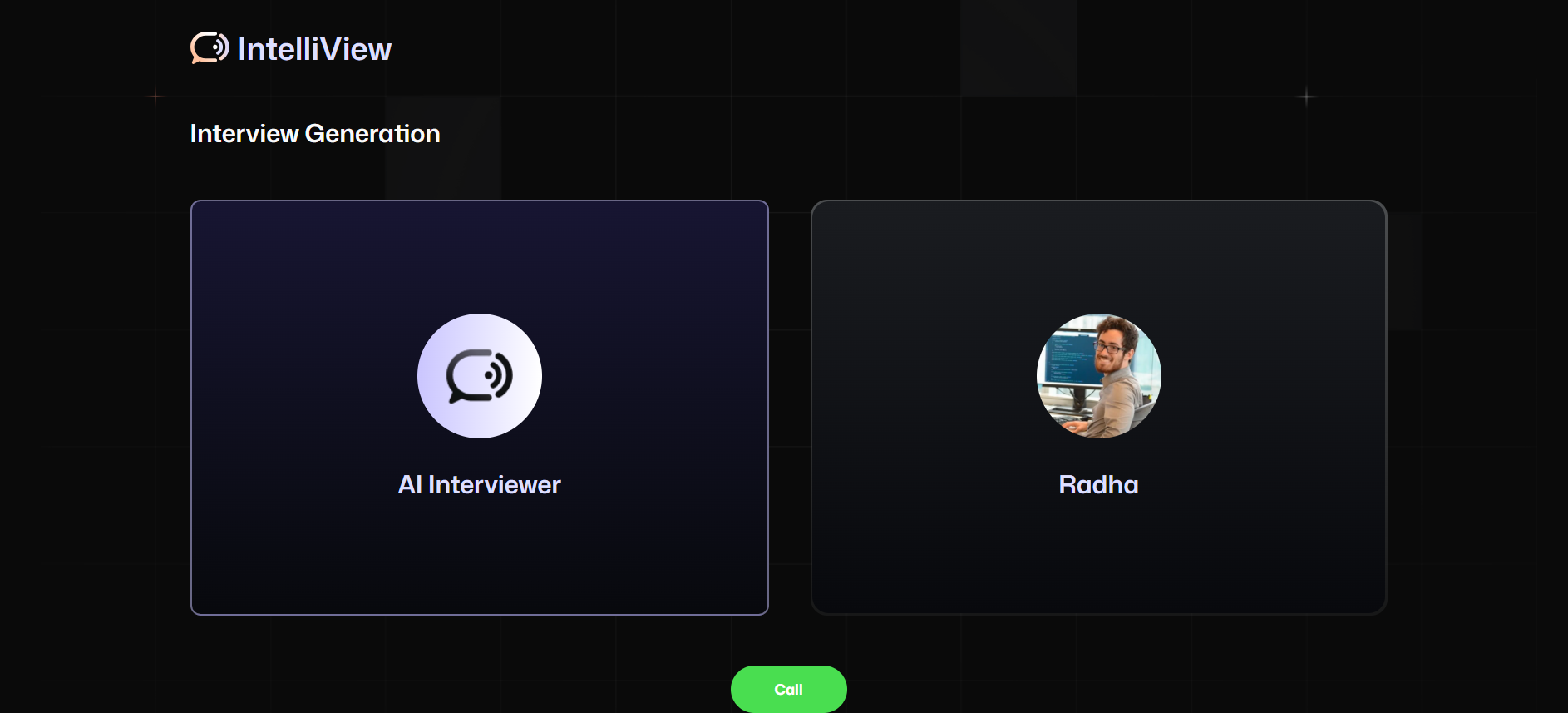Click the AI Interviewer name label
Image resolution: width=1568 pixels, height=713 pixels.
479,485
